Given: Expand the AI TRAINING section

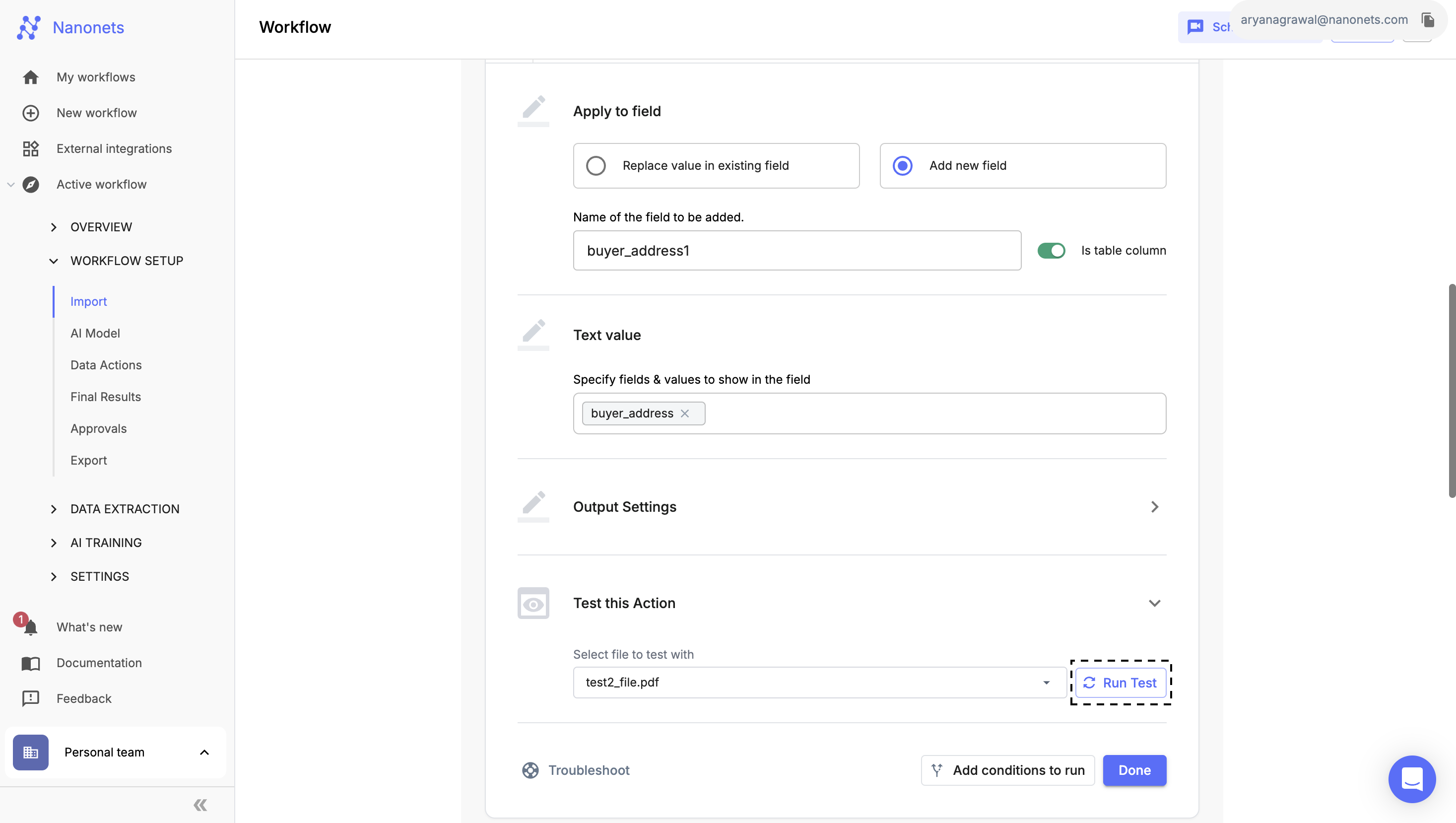Looking at the screenshot, I should (x=54, y=543).
